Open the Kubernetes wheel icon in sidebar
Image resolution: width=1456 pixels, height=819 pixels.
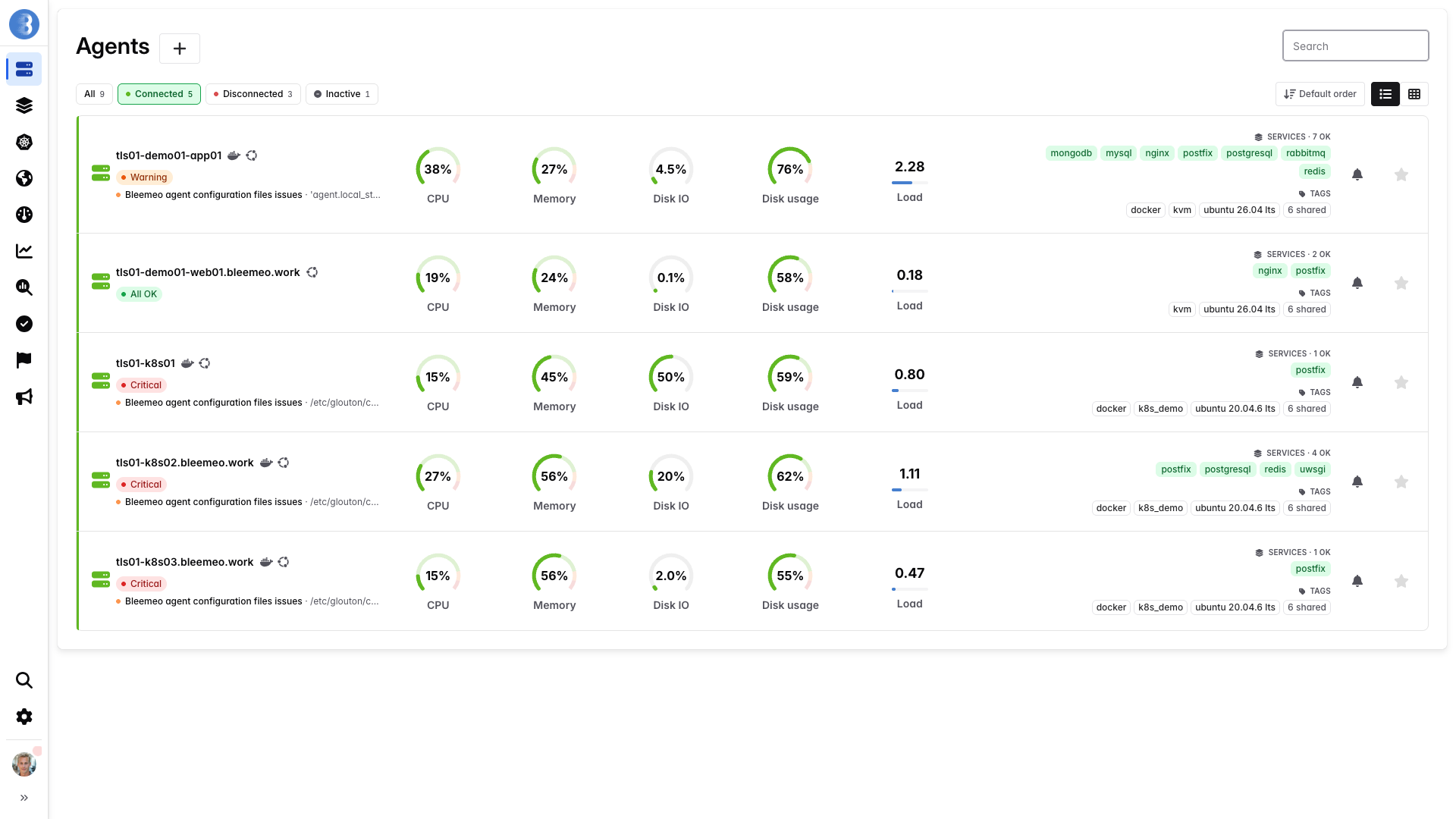click(x=24, y=142)
